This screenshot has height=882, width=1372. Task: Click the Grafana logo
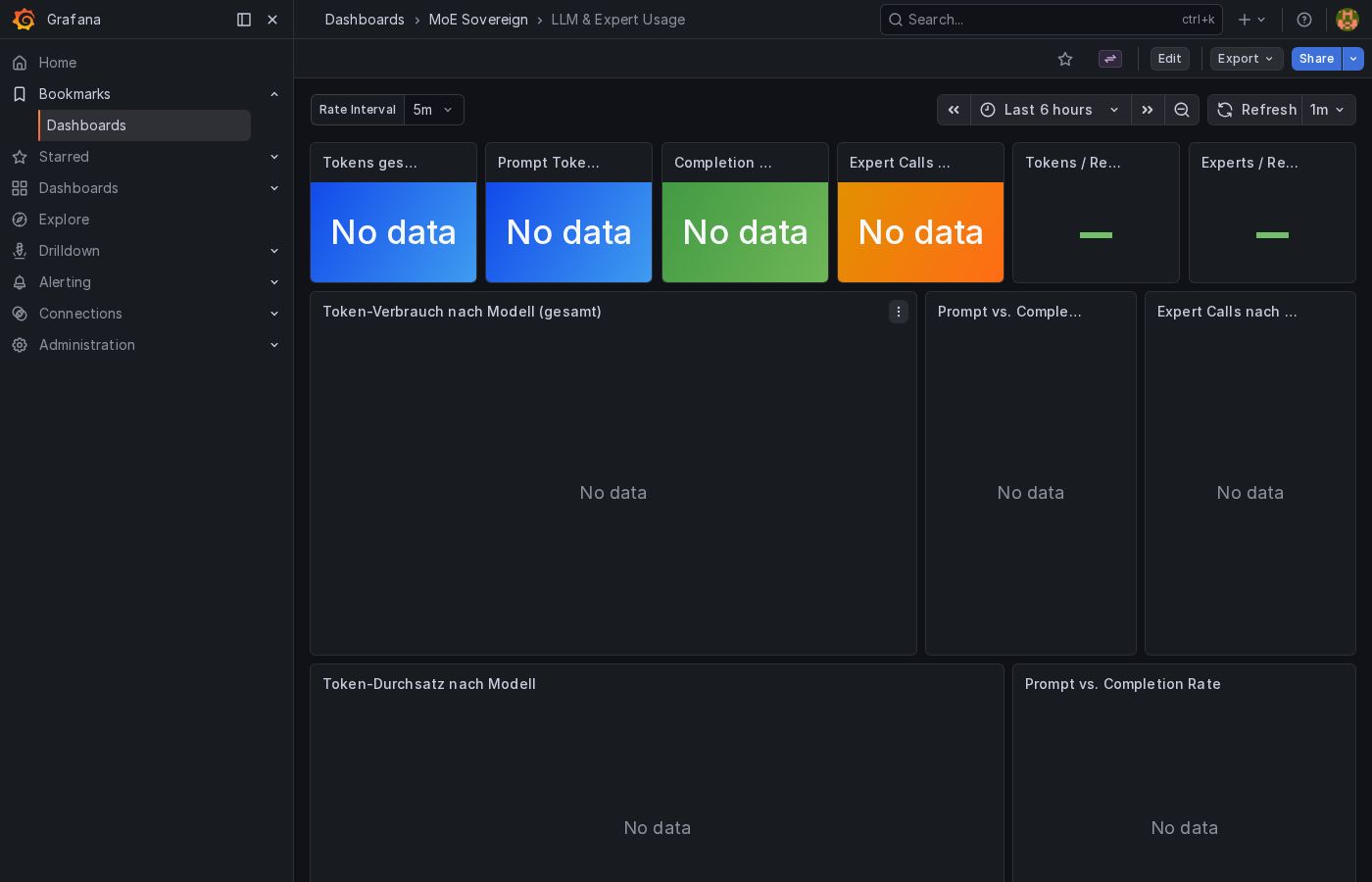click(x=24, y=20)
